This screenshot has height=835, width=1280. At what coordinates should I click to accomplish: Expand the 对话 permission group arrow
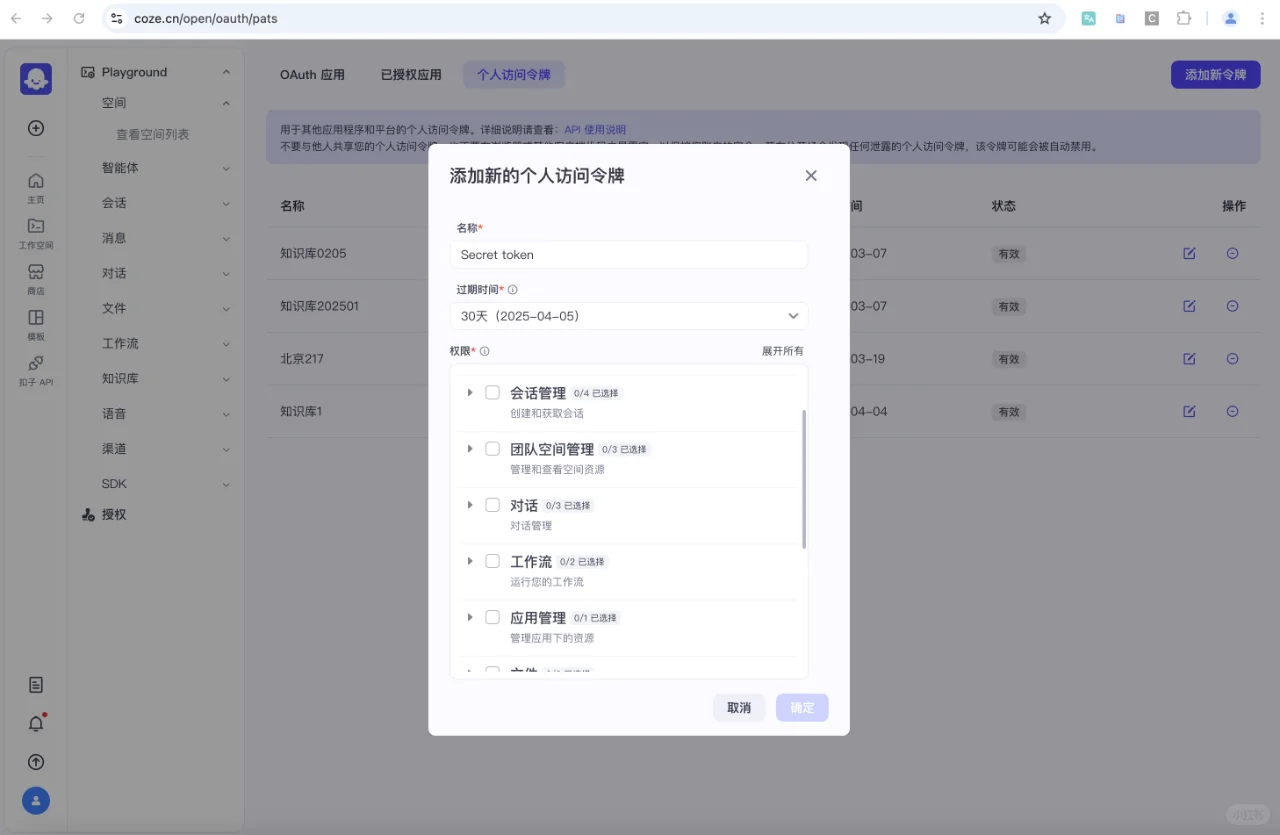point(470,504)
